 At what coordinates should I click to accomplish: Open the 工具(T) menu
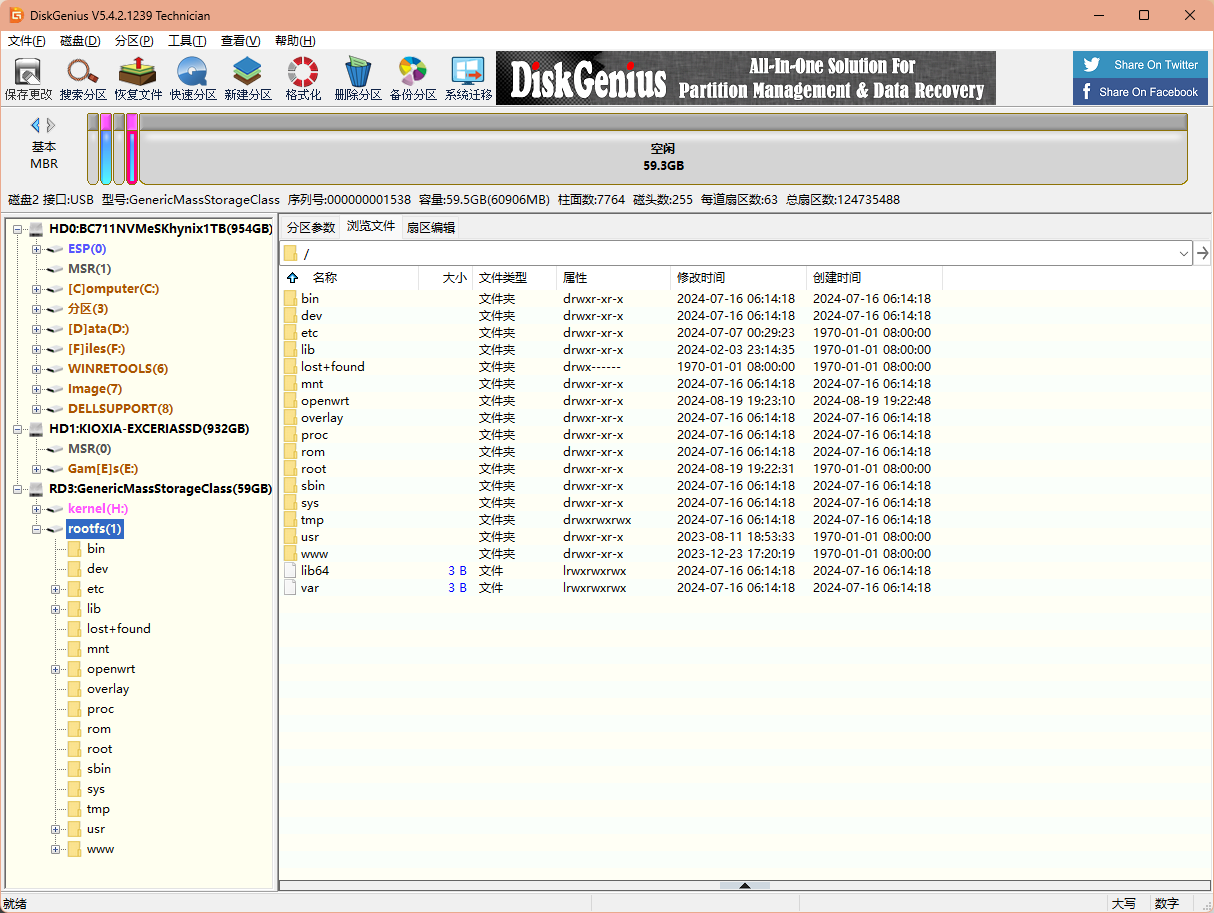pos(187,41)
